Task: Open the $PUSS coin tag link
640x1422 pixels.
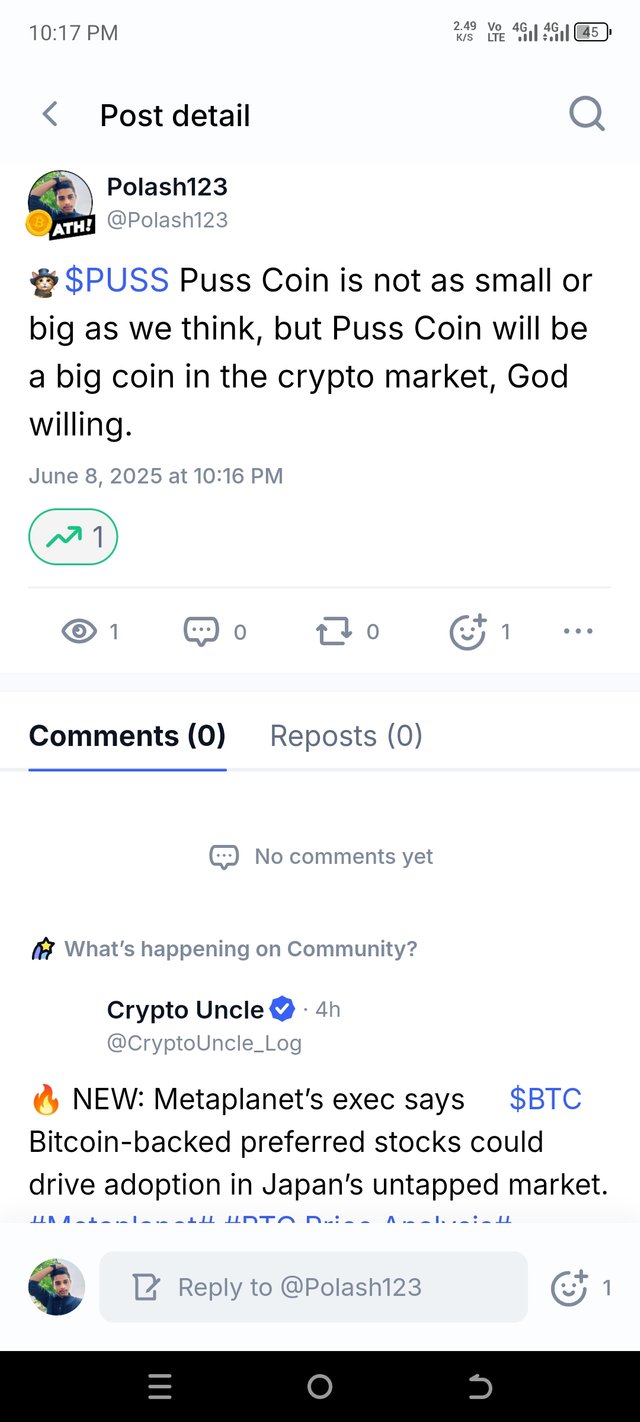Action: click(x=117, y=281)
